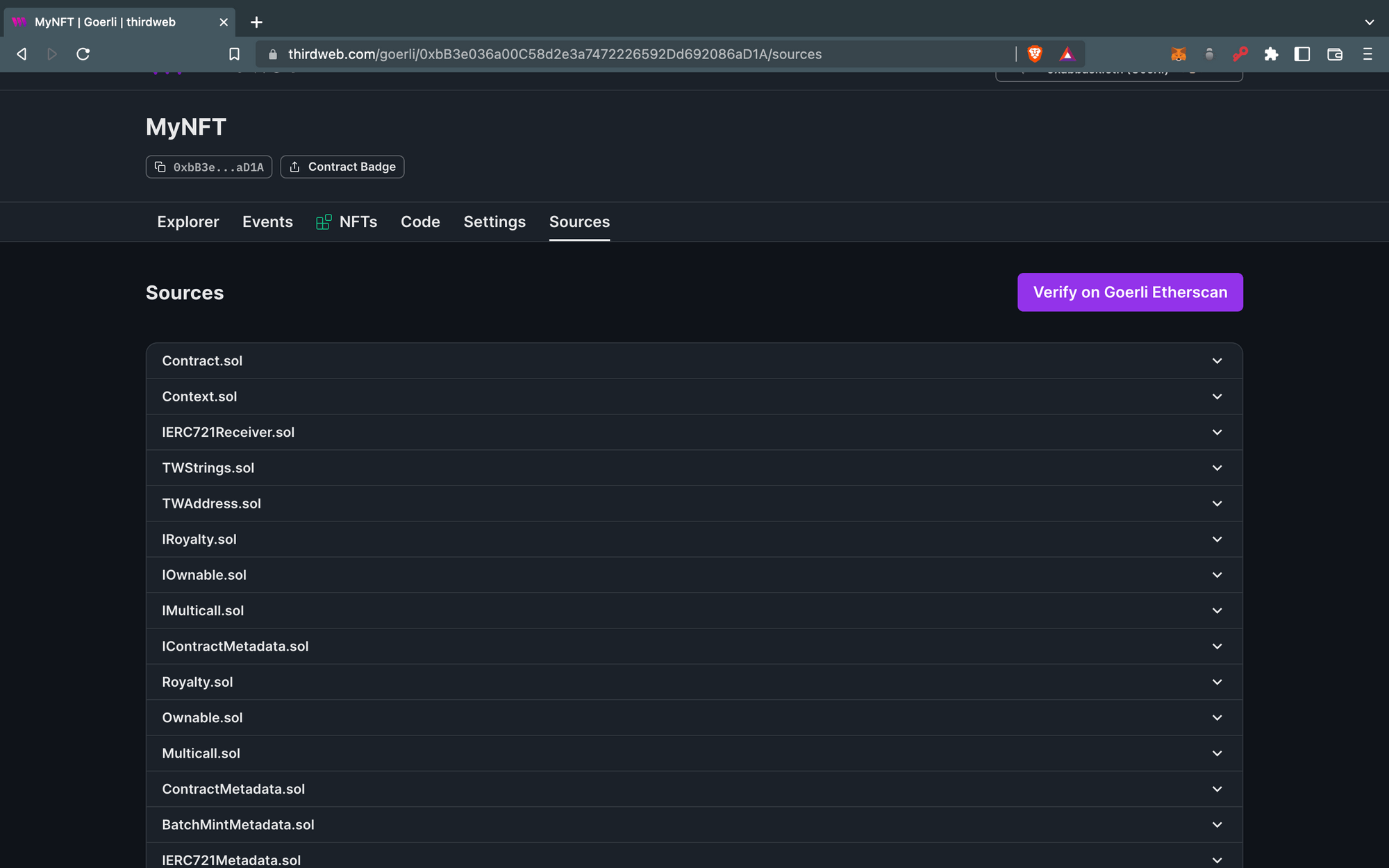Copy the contract address 0xbB3e...aD1A
This screenshot has width=1389, height=868.
pyautogui.click(x=208, y=167)
